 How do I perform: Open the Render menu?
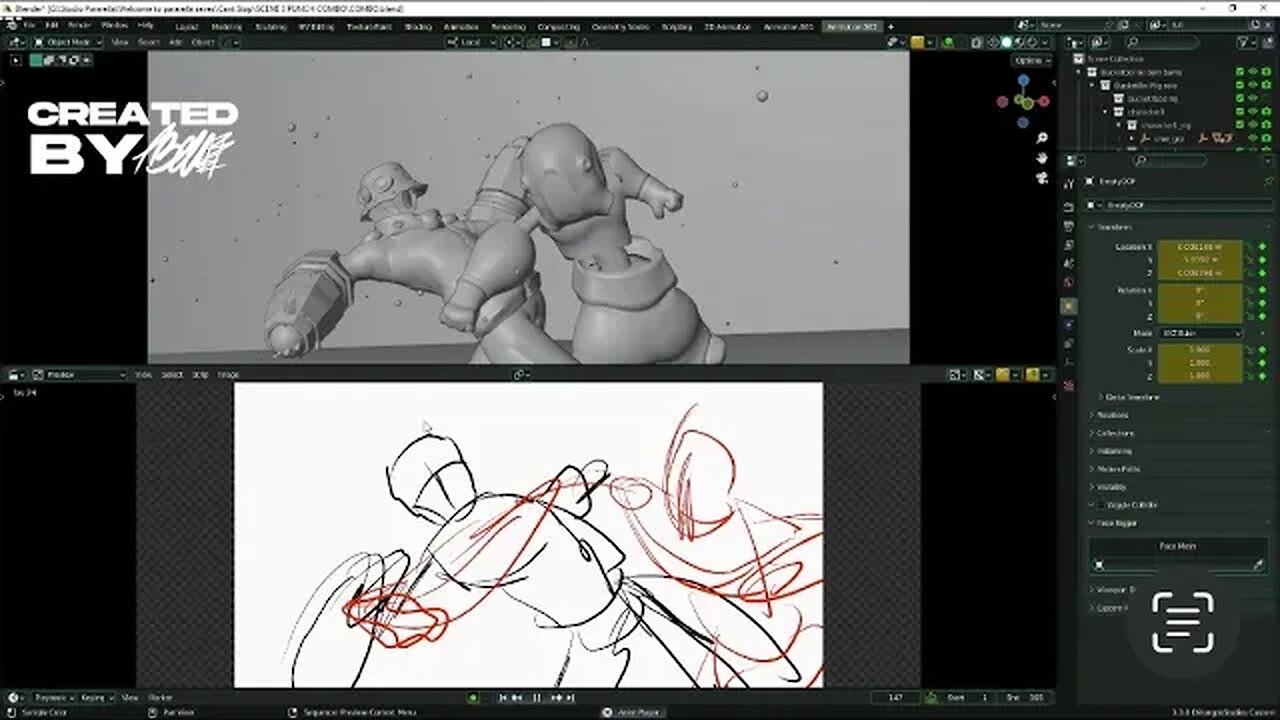click(x=80, y=25)
